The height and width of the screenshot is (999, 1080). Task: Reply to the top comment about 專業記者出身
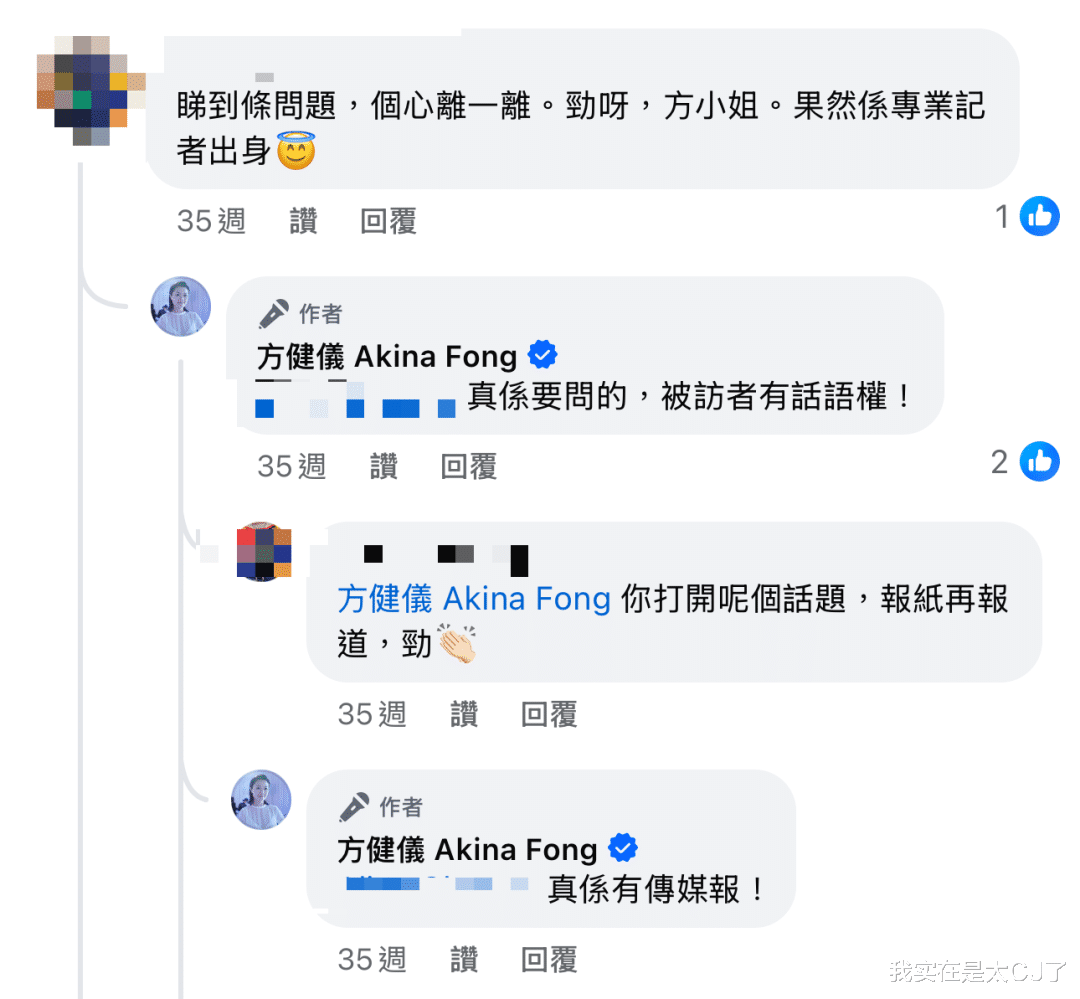[x=388, y=221]
